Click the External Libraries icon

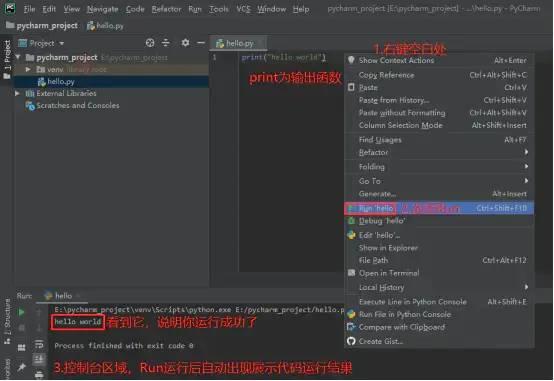[30, 93]
